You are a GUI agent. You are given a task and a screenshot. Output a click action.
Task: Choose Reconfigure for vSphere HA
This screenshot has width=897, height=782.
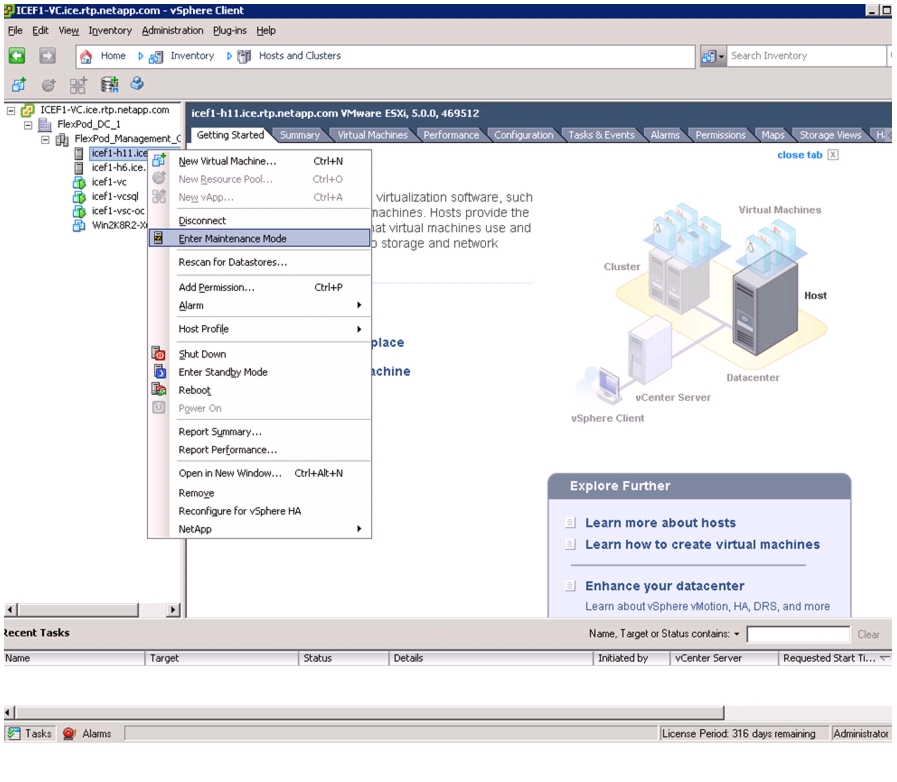(x=240, y=511)
